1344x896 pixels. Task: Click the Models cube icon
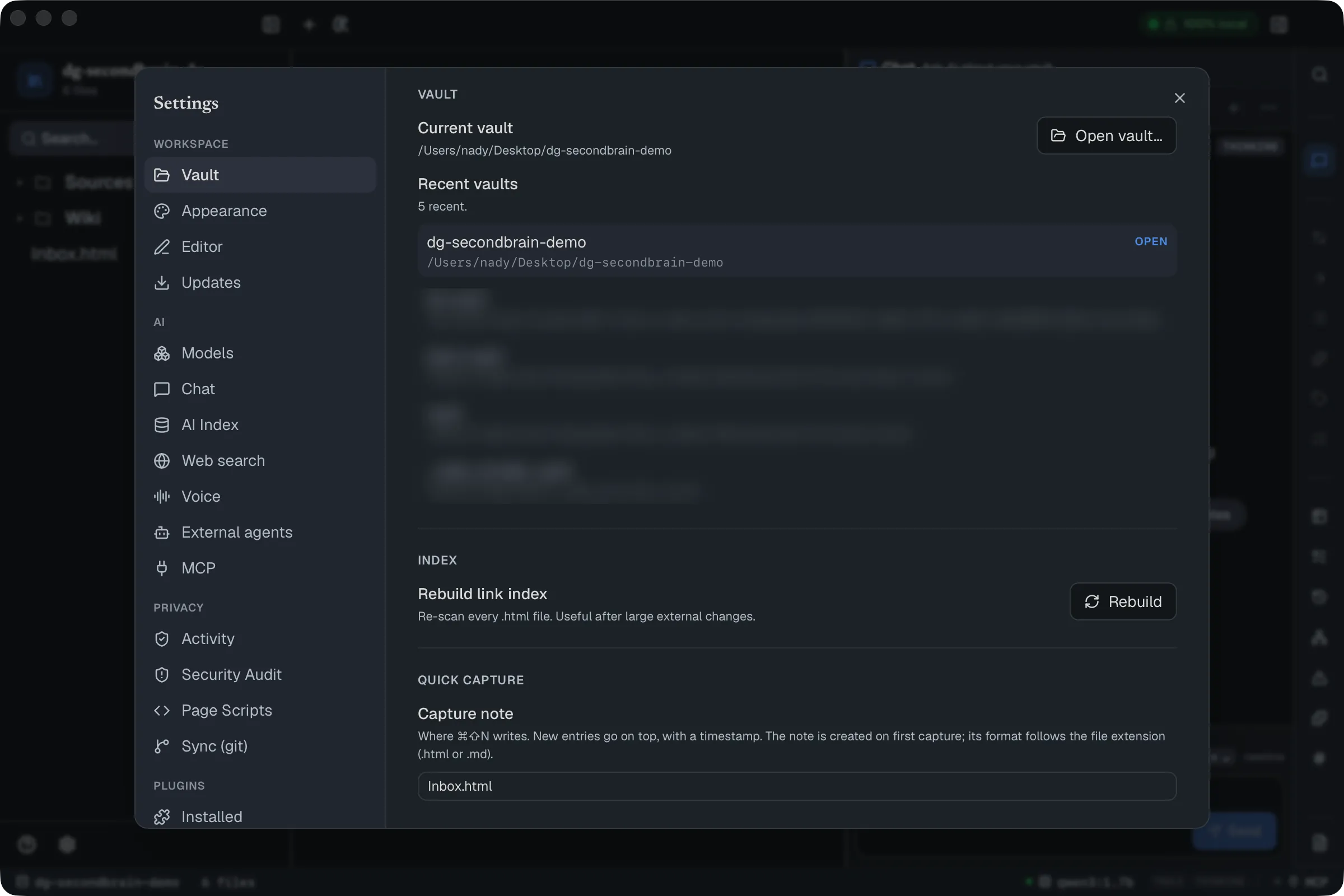(162, 353)
